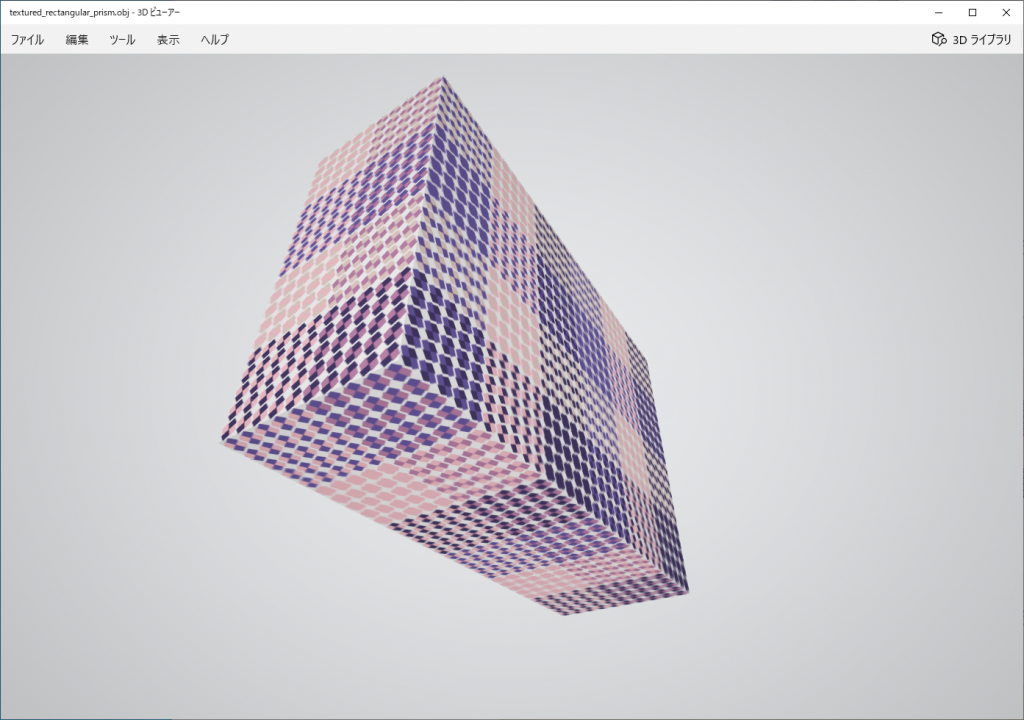Open the 表示 menu
The width and height of the screenshot is (1024, 720).
click(x=168, y=39)
